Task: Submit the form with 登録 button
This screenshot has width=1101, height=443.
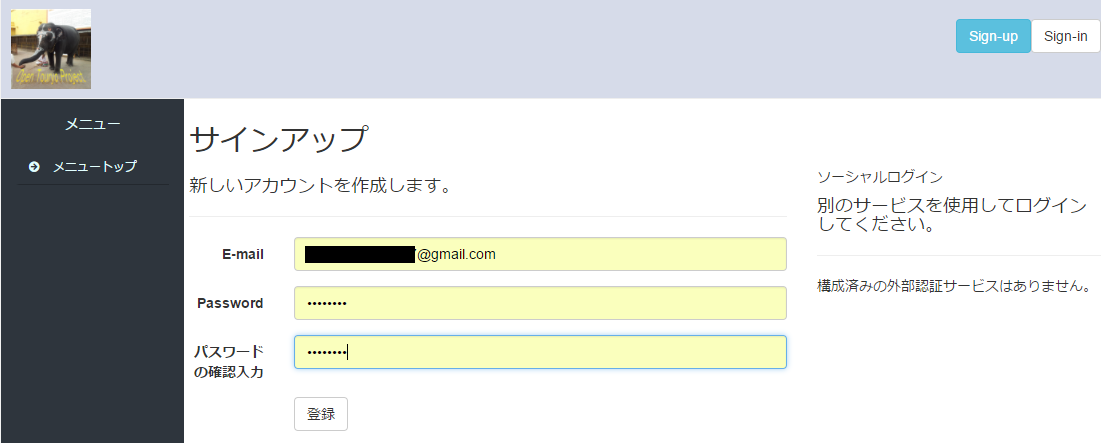Action: 320,414
